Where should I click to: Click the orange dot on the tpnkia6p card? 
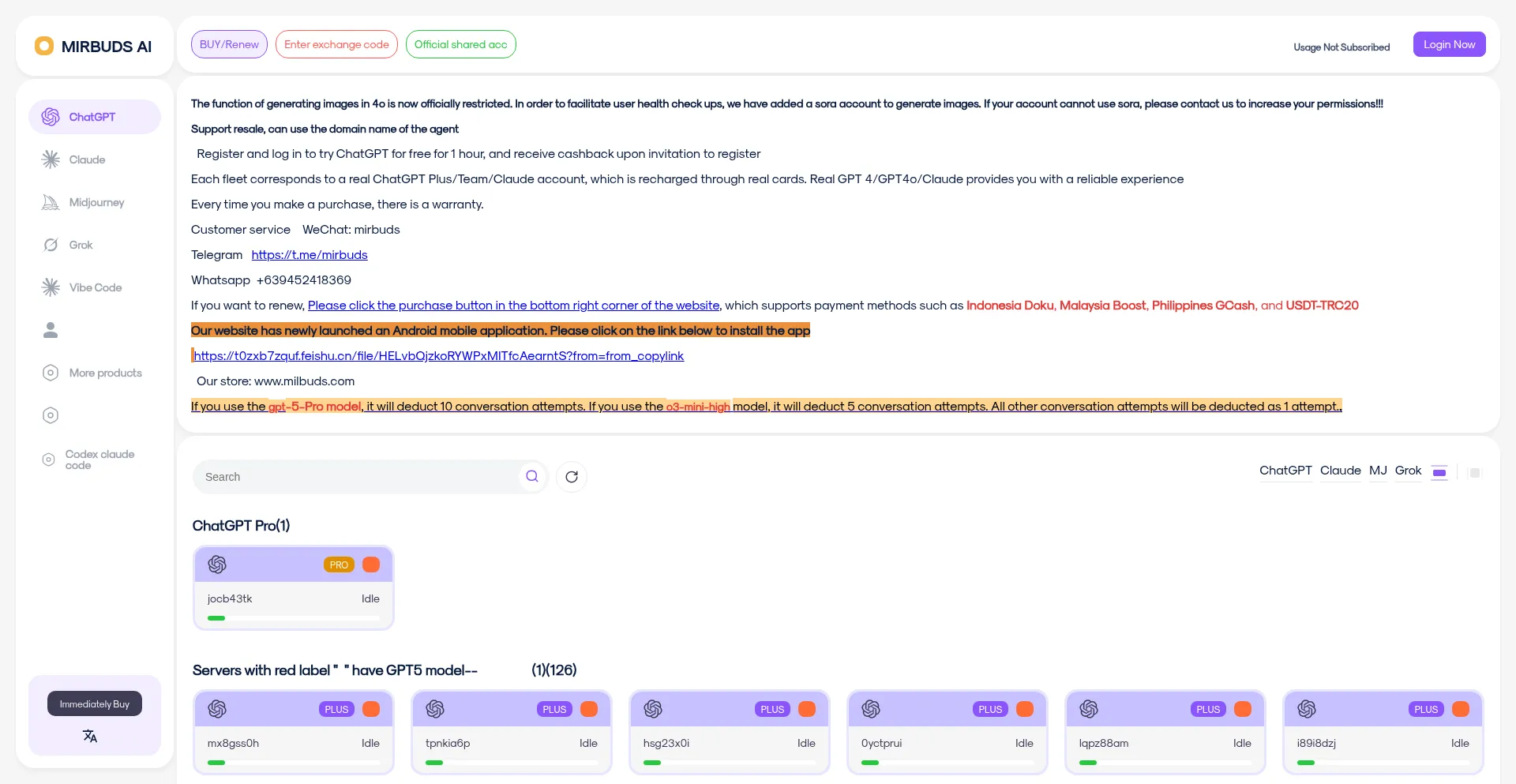[x=589, y=709]
